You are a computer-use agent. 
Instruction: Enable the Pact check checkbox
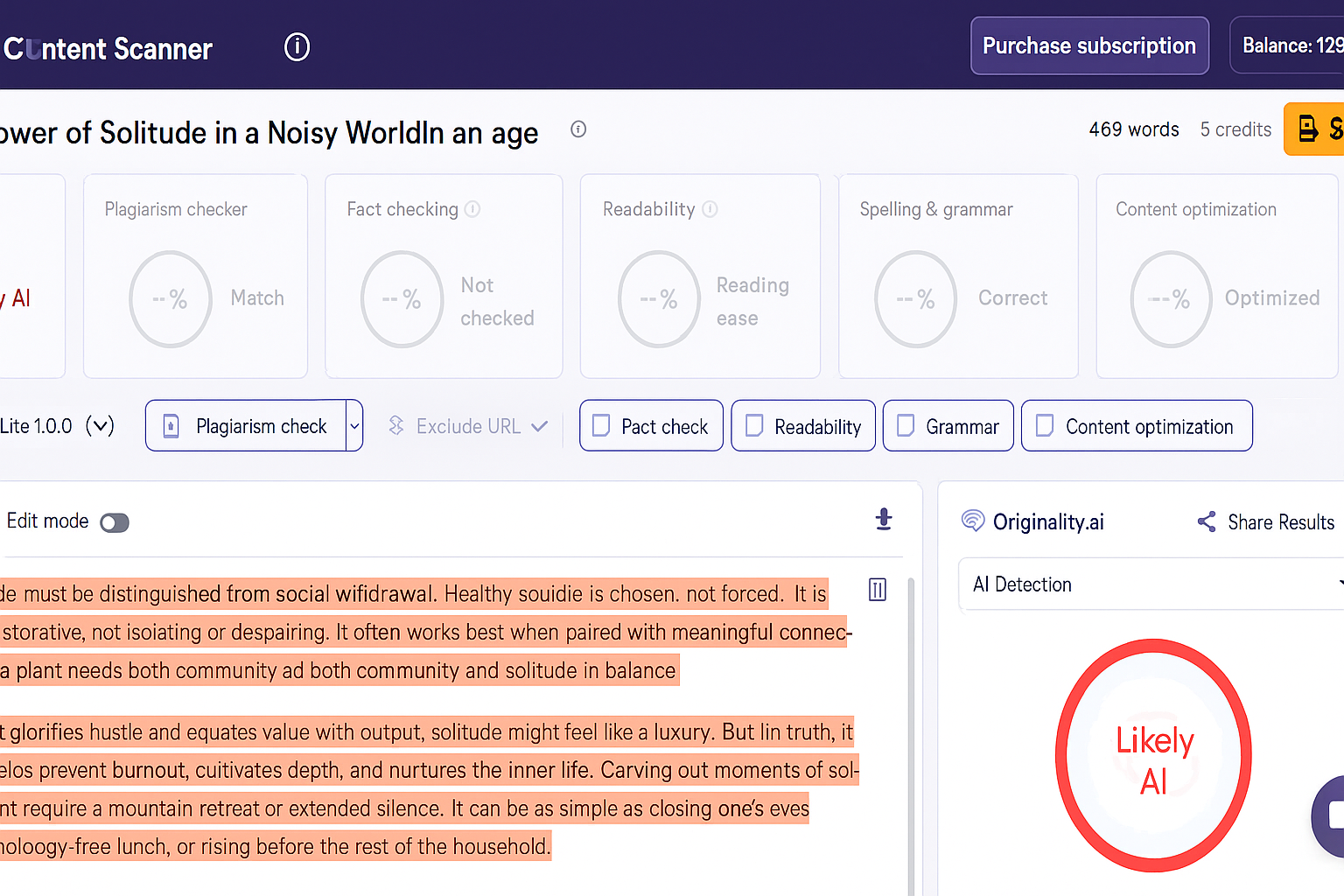tap(602, 426)
